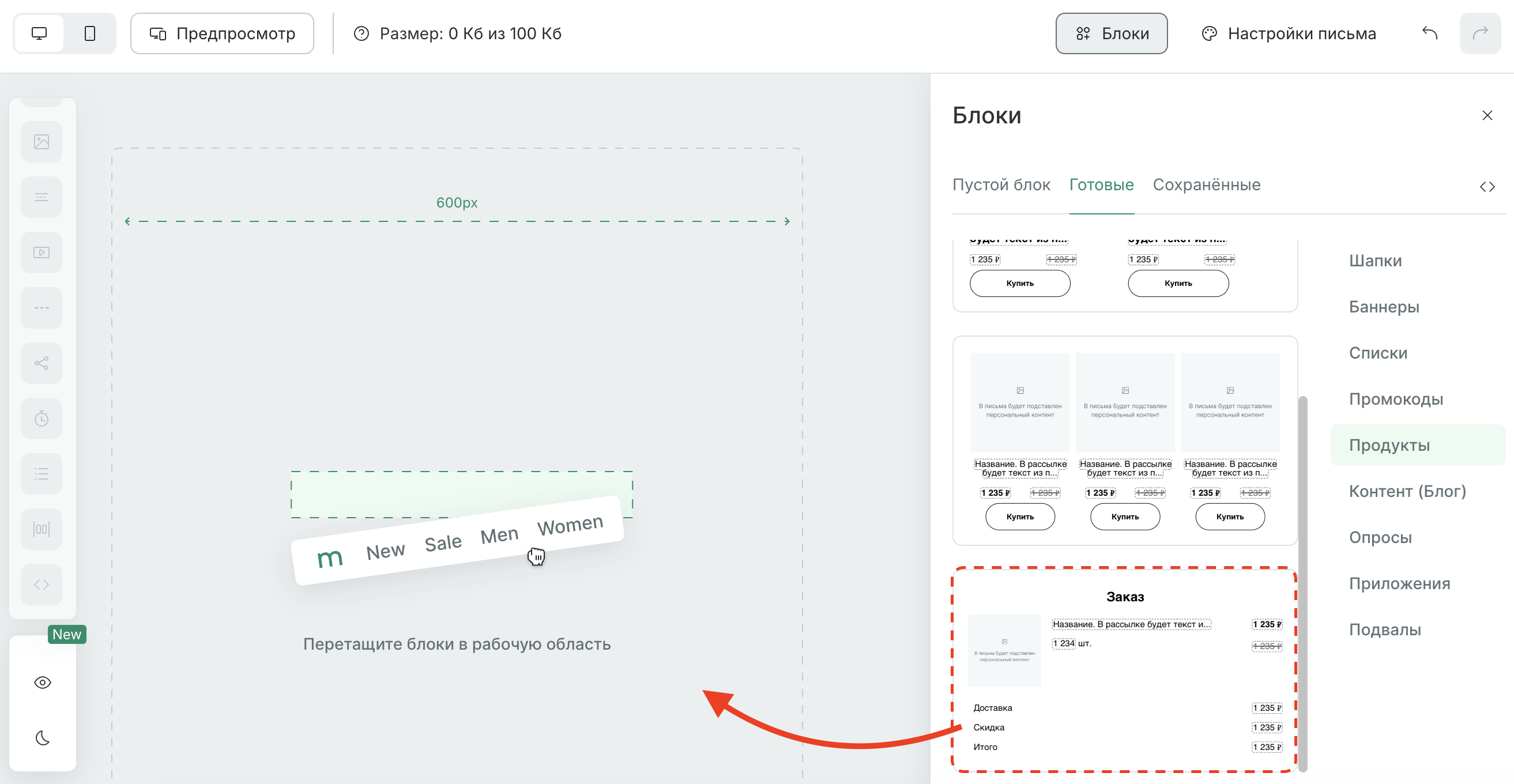The image size is (1514, 784).
Task: Select the Продукты category
Action: coord(1417,445)
